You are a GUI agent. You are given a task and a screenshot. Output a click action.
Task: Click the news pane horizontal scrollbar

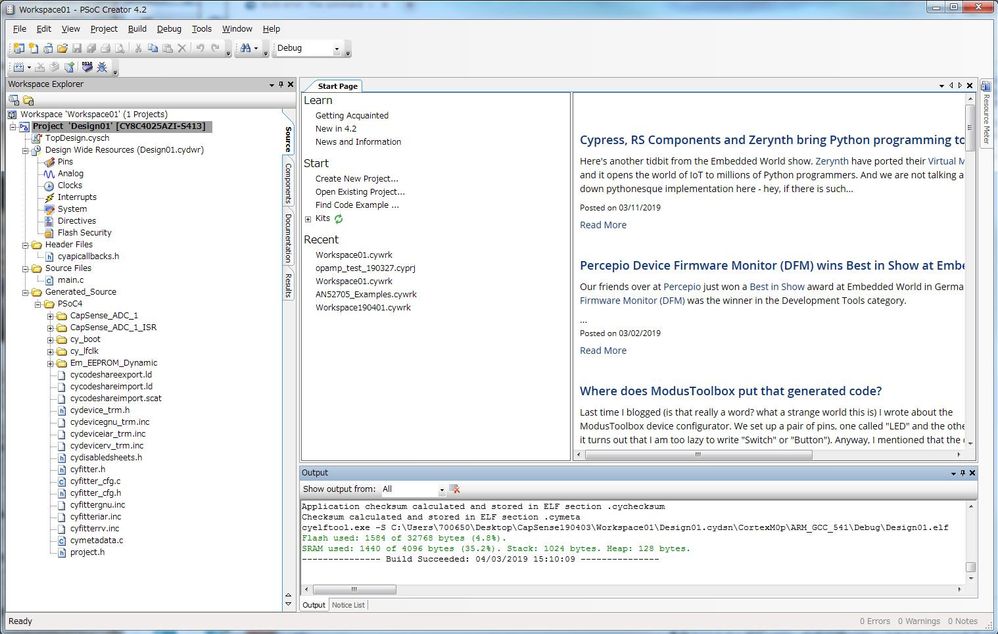point(698,454)
